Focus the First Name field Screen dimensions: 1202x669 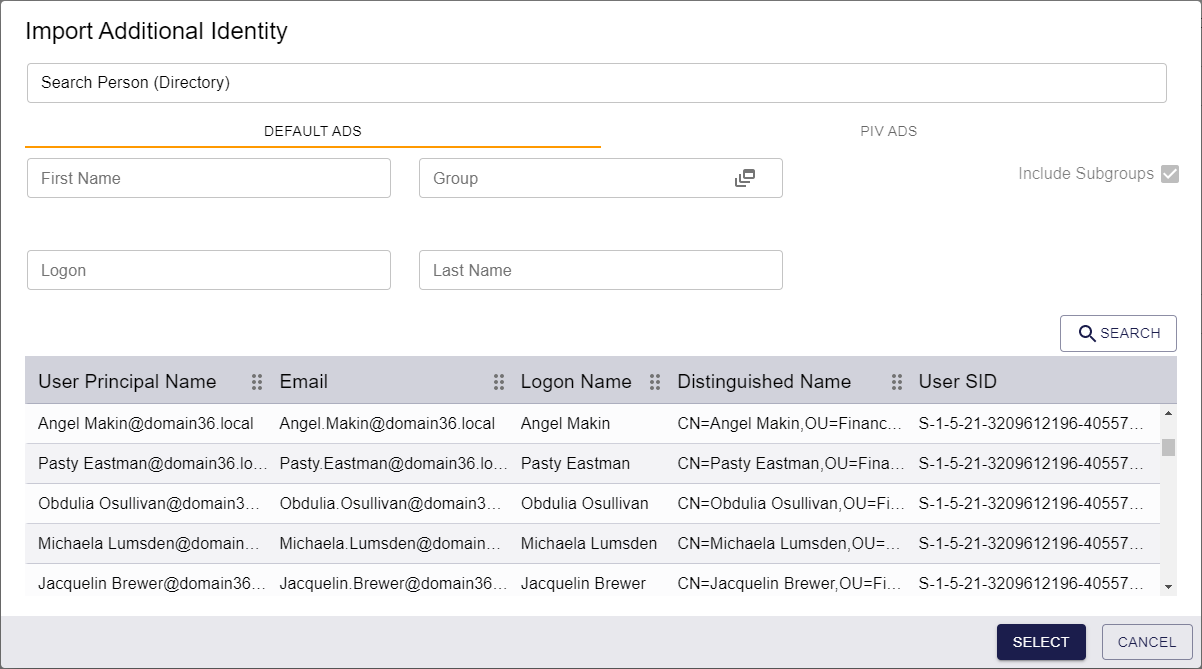click(209, 178)
